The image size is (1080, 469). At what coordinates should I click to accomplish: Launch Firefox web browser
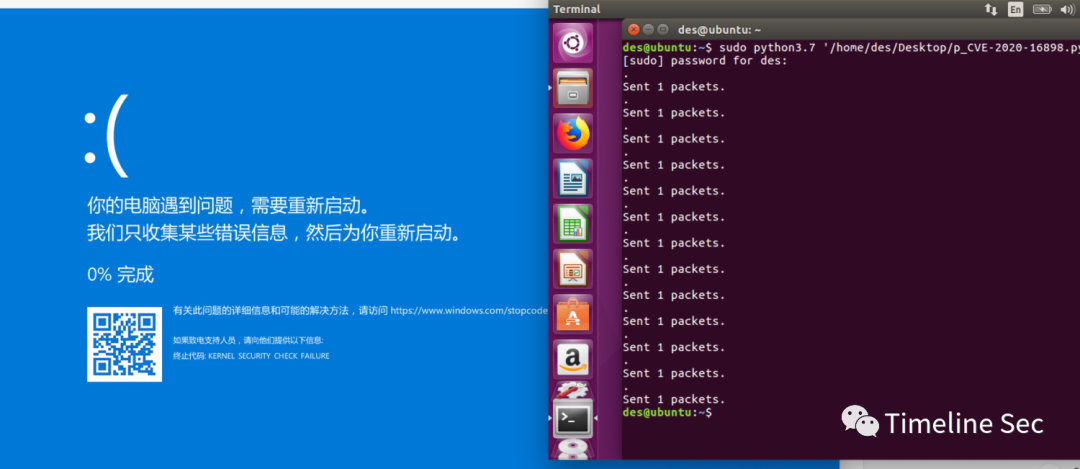pyautogui.click(x=573, y=134)
